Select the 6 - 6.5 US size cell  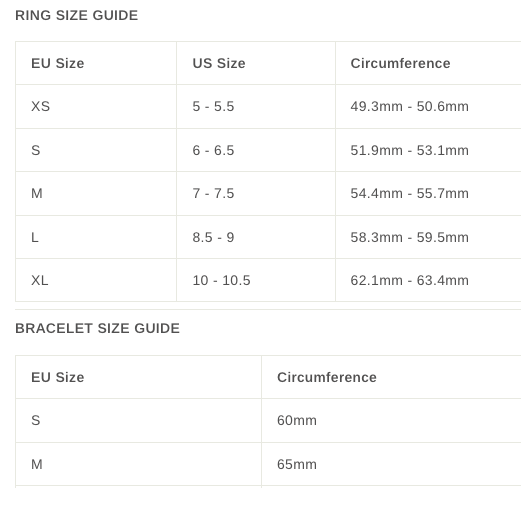point(256,150)
